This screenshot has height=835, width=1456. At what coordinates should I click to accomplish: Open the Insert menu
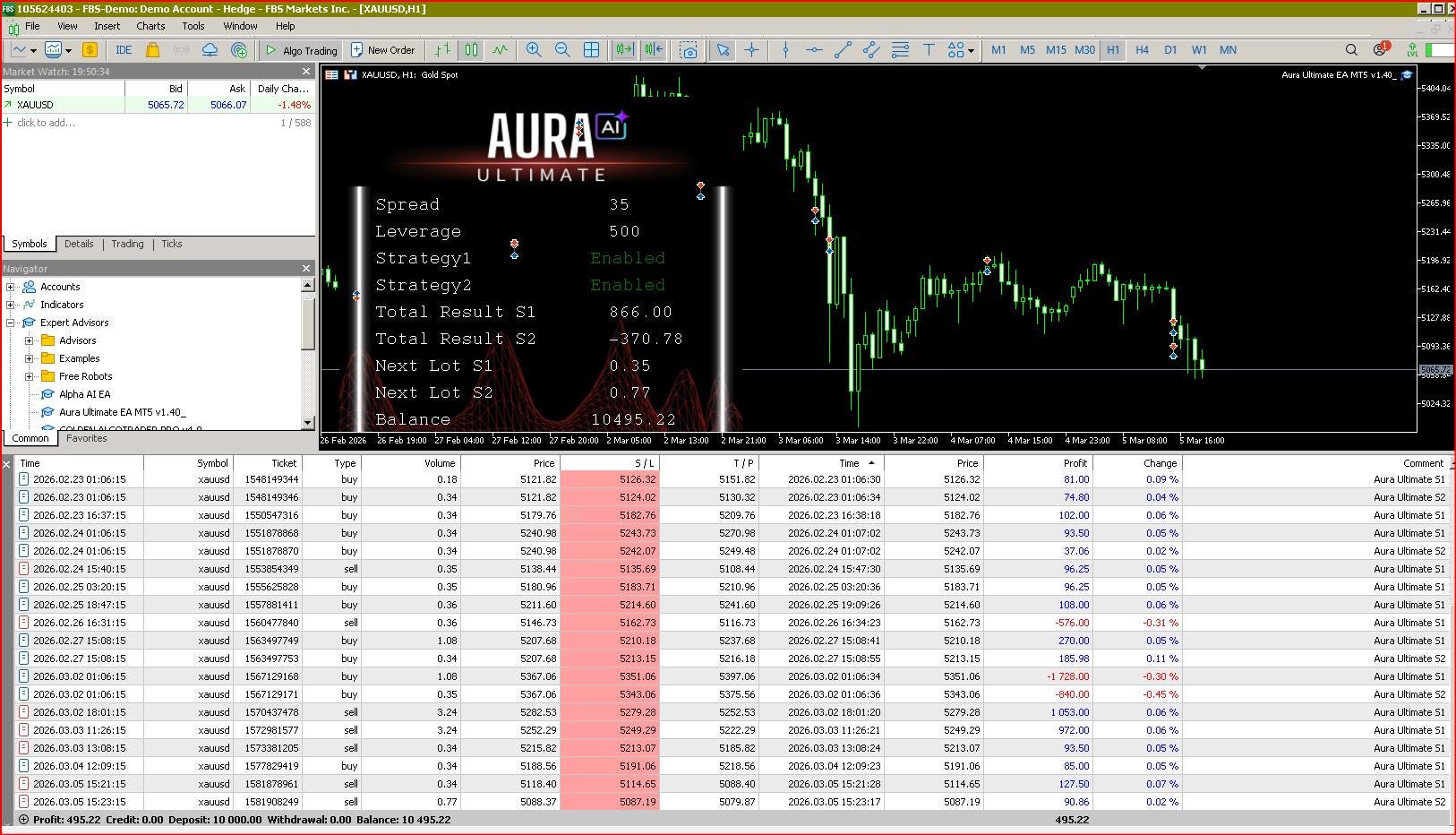[x=107, y=26]
